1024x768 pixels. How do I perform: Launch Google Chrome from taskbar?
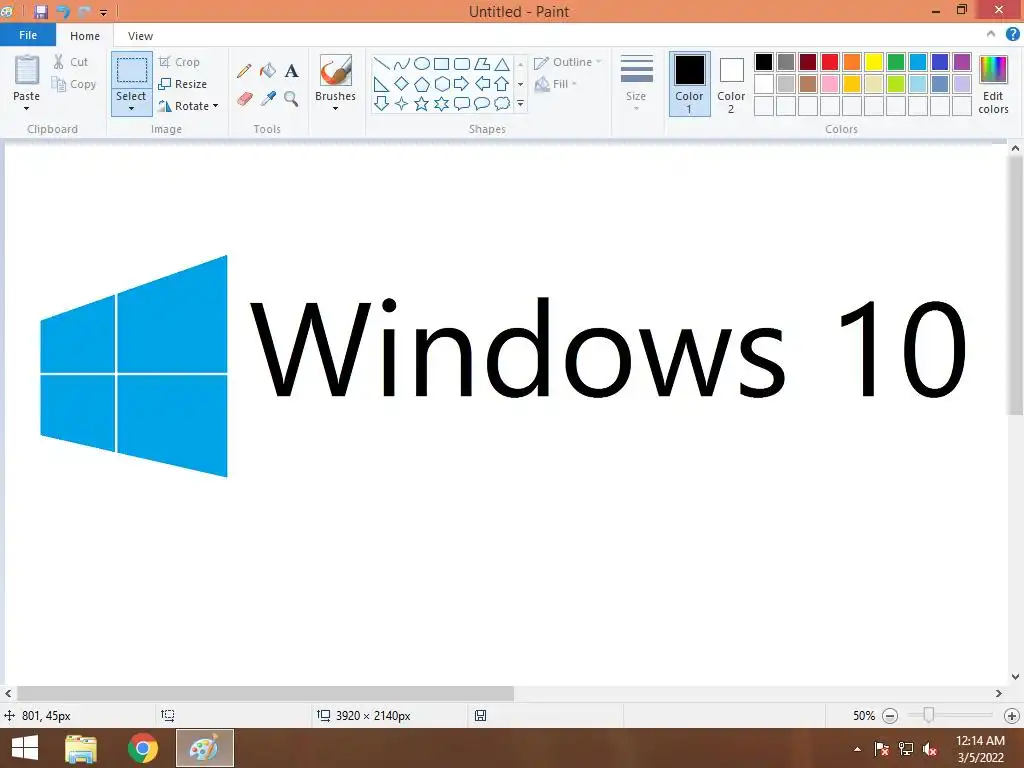pyautogui.click(x=143, y=748)
